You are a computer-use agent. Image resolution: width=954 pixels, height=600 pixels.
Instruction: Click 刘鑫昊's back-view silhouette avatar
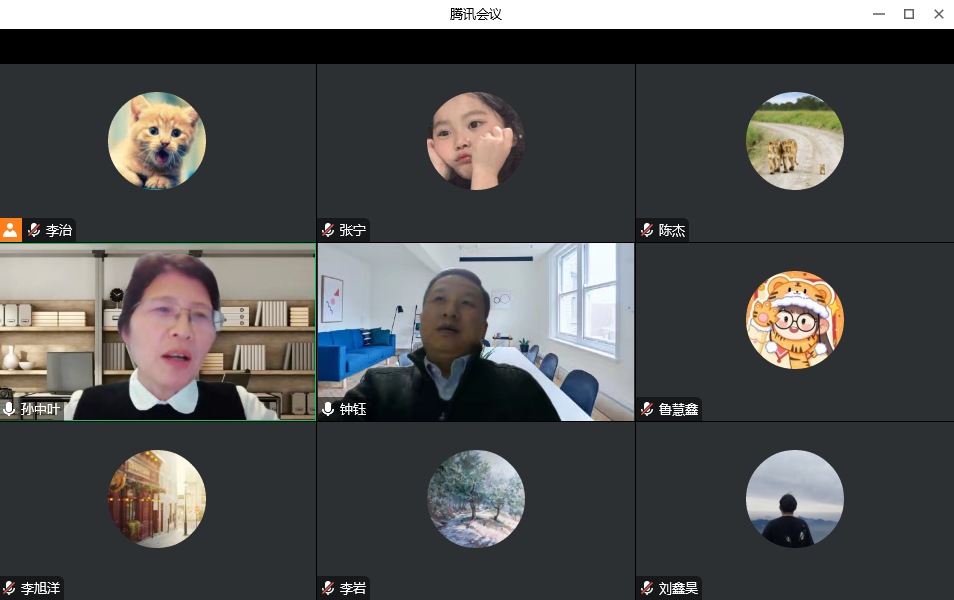pyautogui.click(x=795, y=499)
